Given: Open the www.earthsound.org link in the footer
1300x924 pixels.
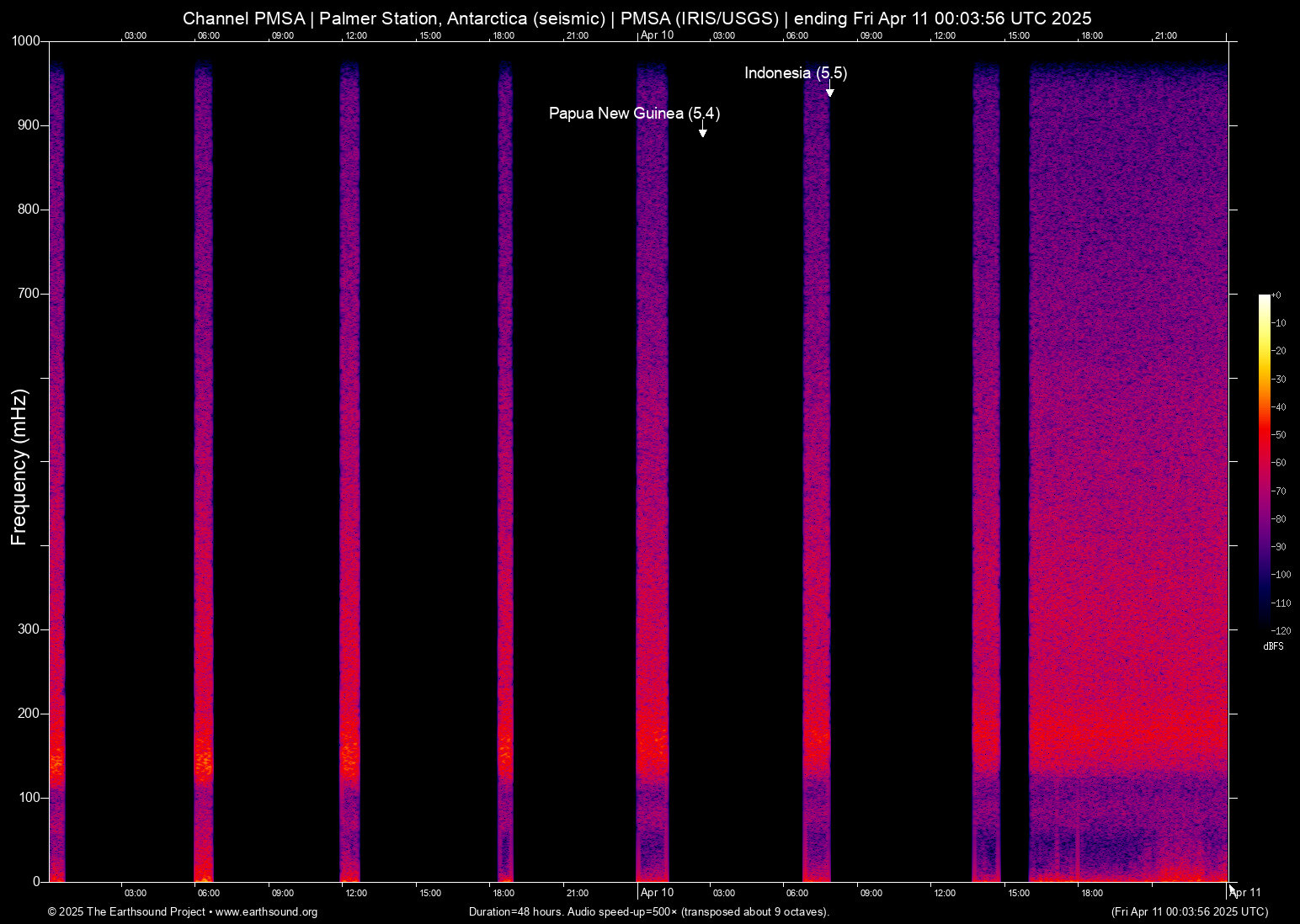Looking at the screenshot, I should [x=266, y=912].
